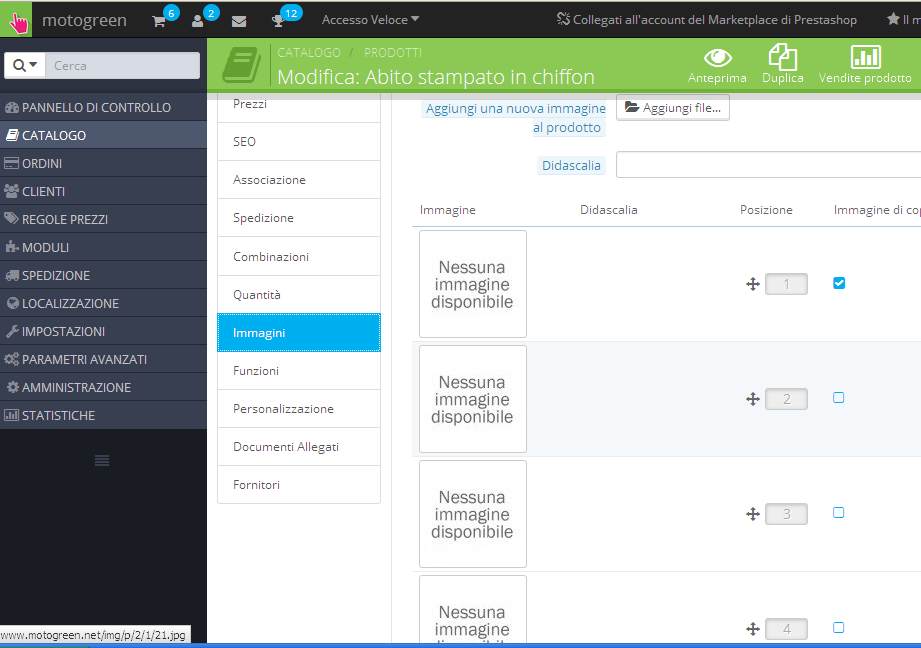Open the Accesso Veloce dropdown
921x648 pixels.
tap(370, 19)
